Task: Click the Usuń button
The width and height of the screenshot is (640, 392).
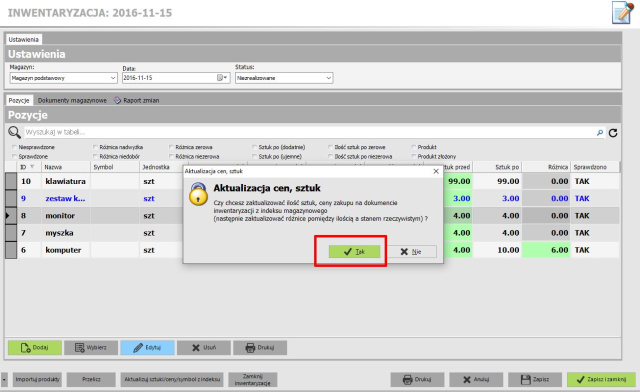Action: [x=204, y=347]
